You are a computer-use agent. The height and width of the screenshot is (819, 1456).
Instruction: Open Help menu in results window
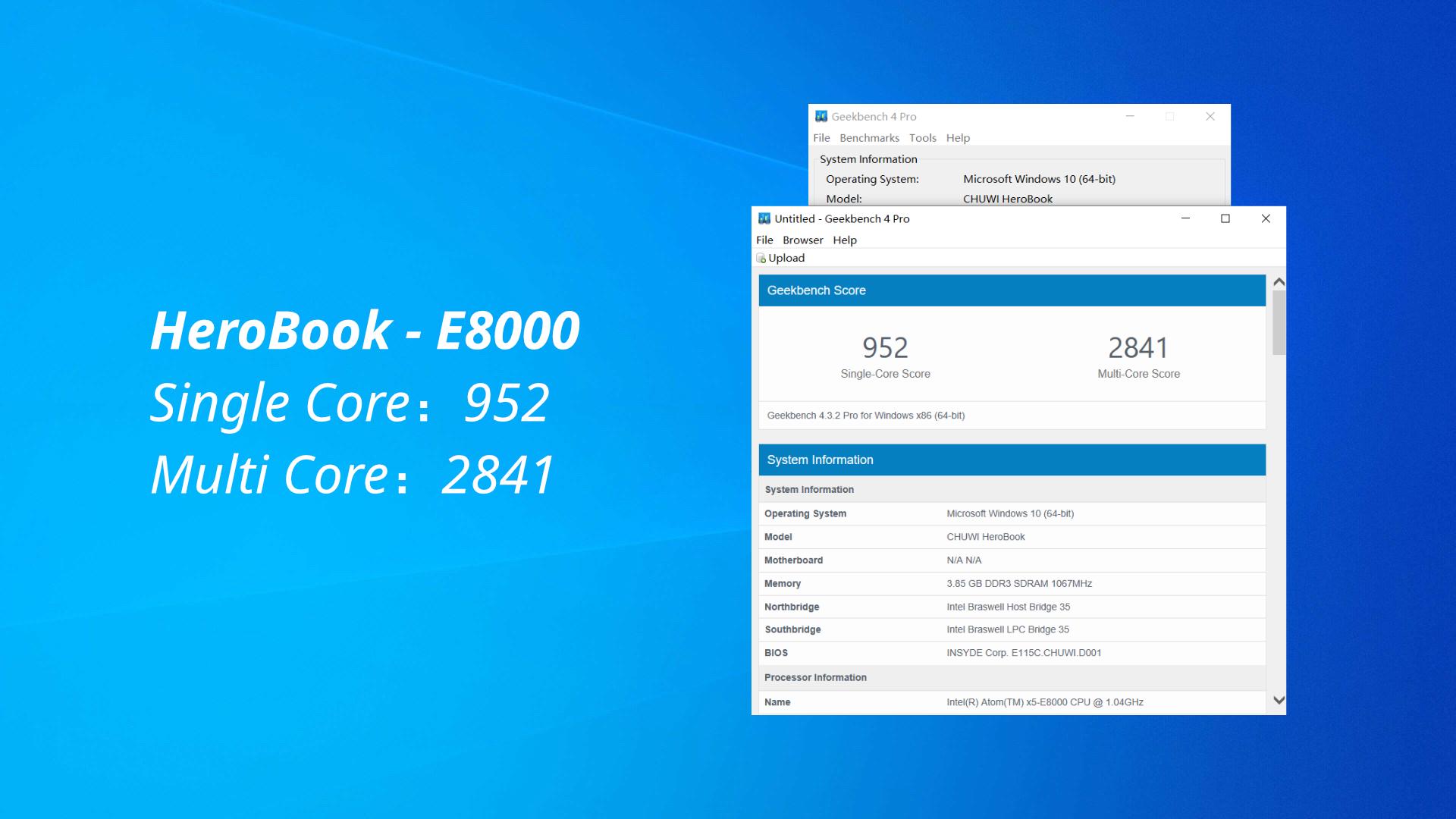[845, 240]
